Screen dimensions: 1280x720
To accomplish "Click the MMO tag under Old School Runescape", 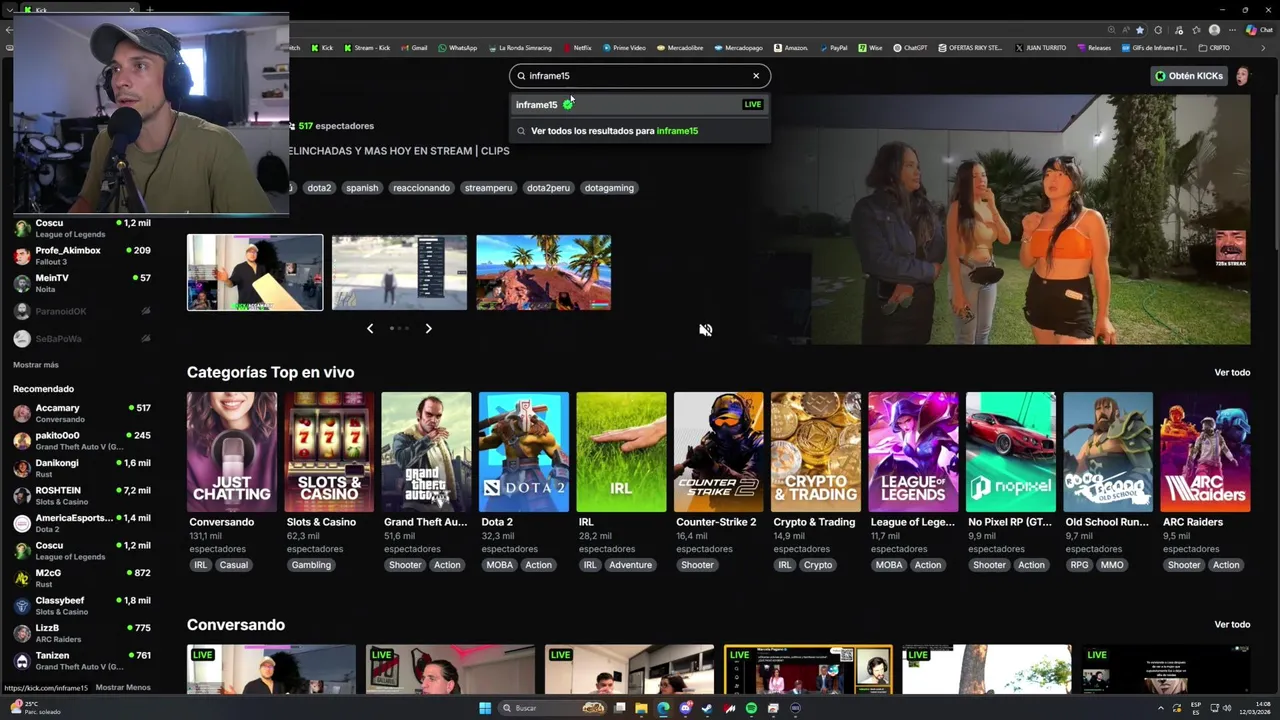I will (1112, 565).
